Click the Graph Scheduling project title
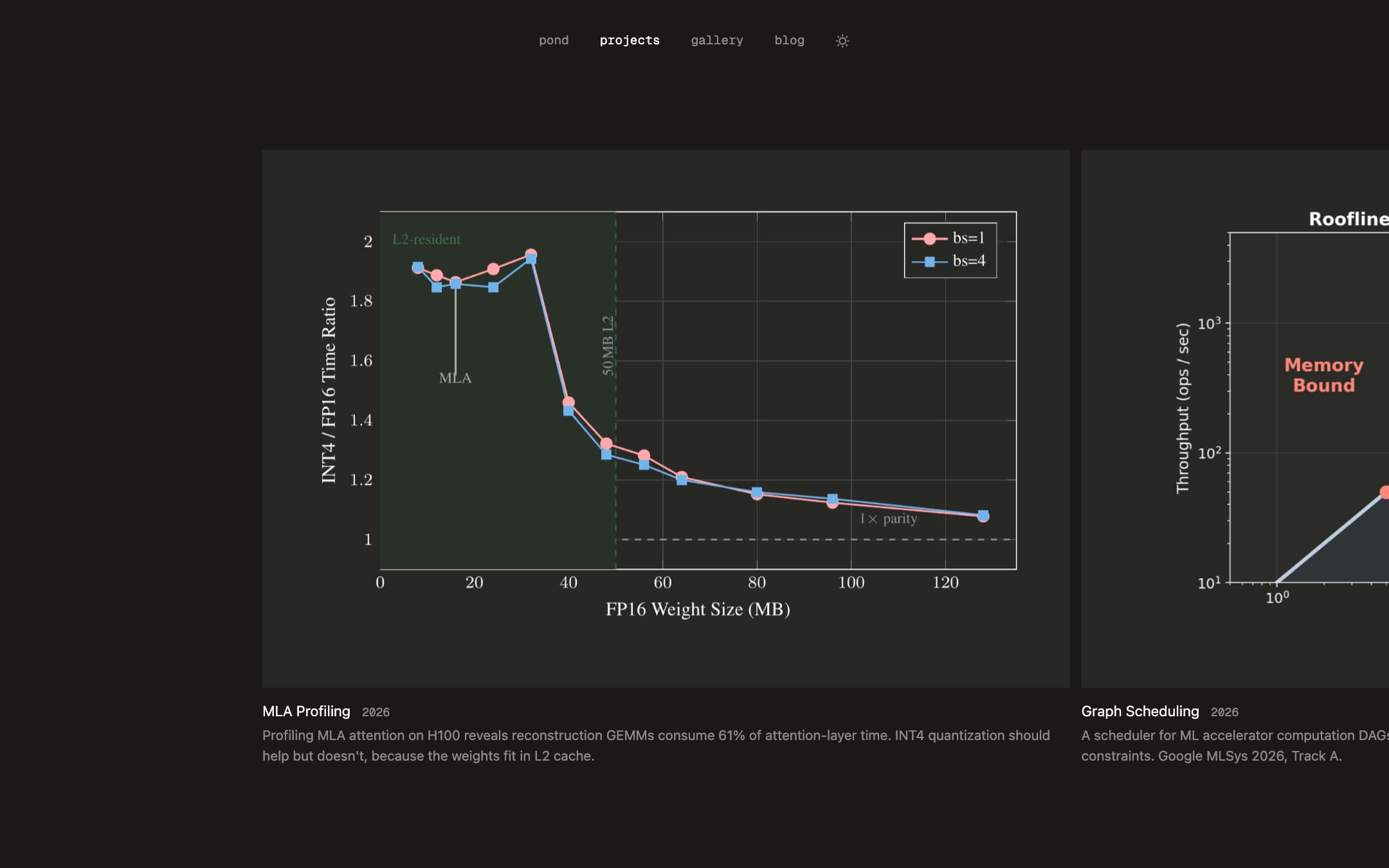 coord(1140,711)
